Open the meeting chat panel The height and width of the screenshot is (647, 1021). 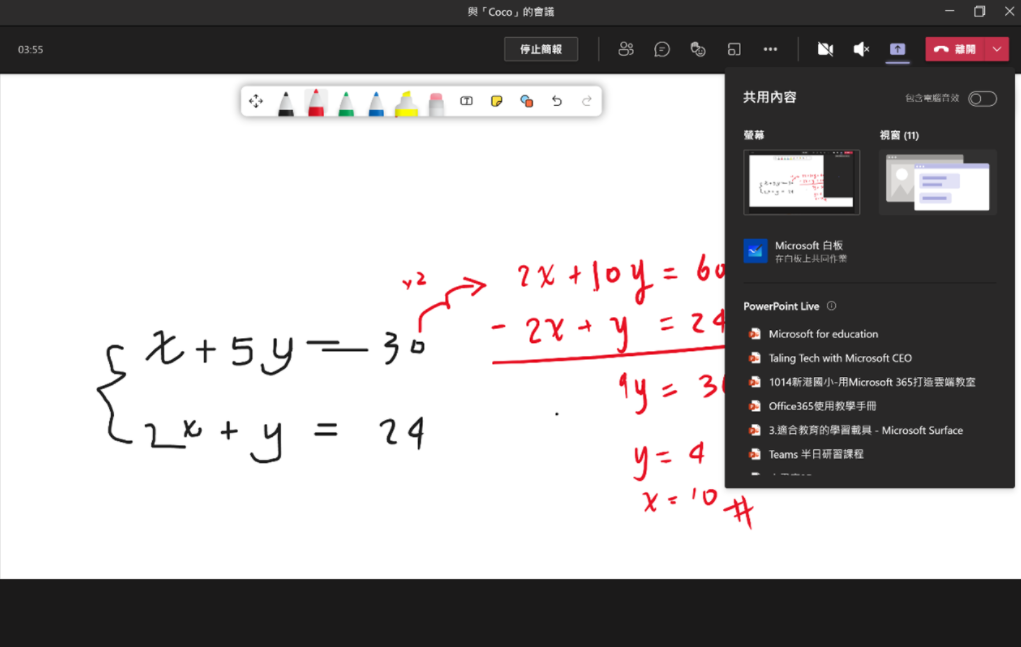click(662, 49)
